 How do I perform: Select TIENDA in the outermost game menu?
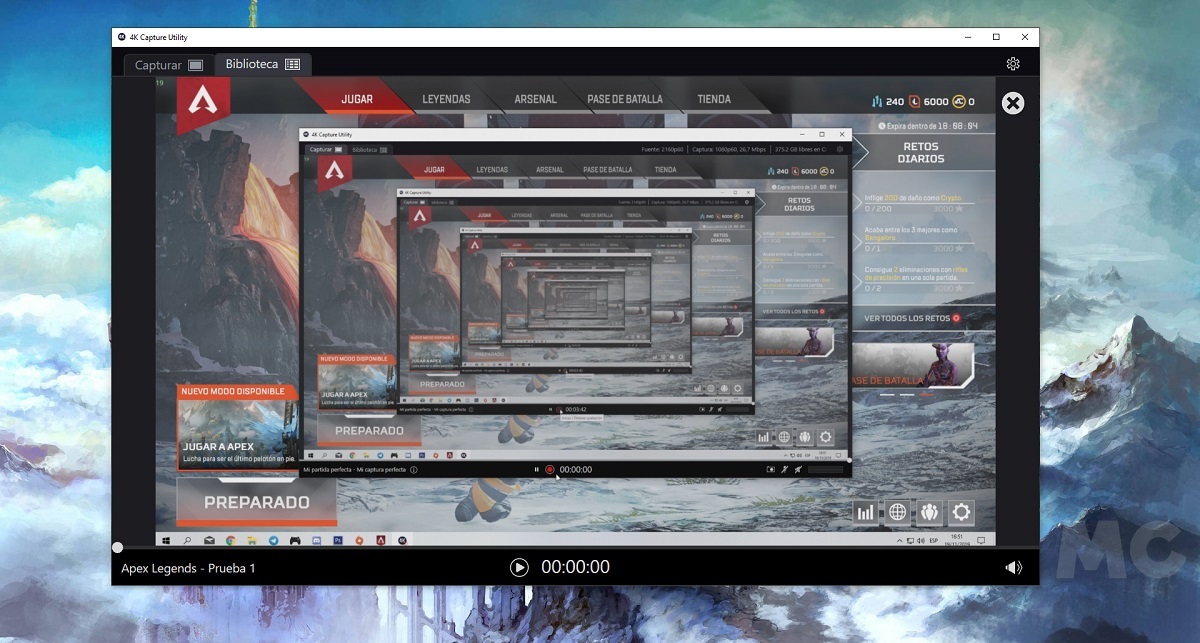click(x=713, y=99)
